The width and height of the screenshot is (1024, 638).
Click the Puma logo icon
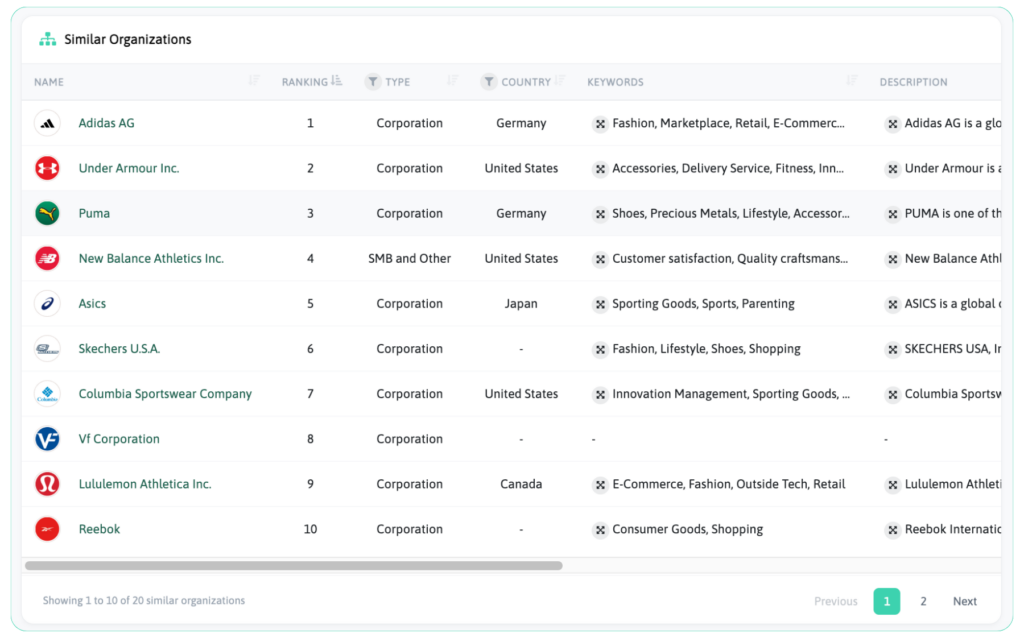pos(47,213)
